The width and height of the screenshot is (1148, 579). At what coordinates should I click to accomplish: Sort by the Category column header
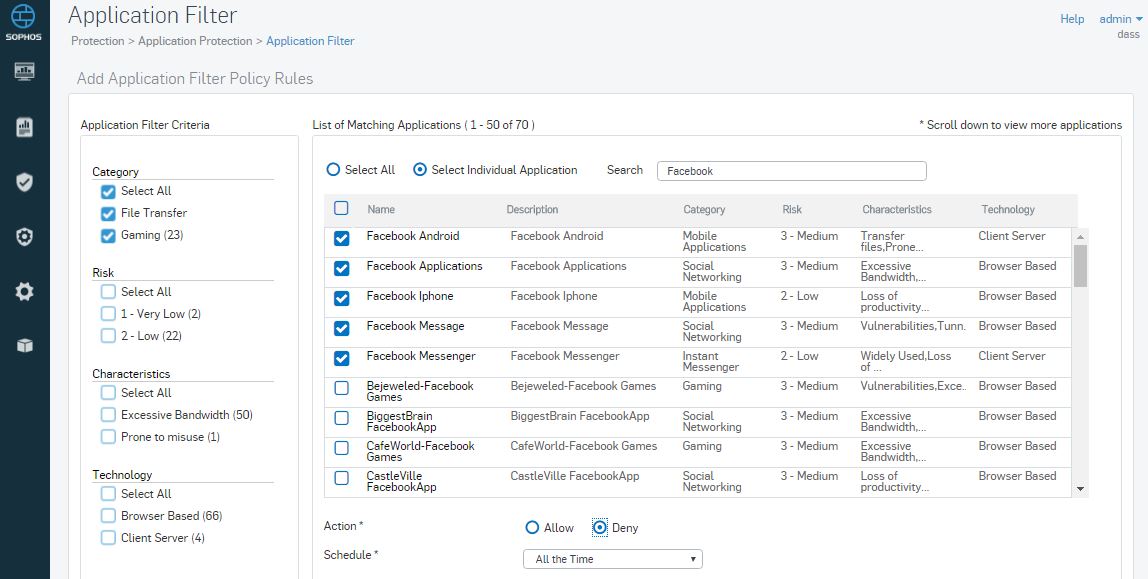click(704, 209)
